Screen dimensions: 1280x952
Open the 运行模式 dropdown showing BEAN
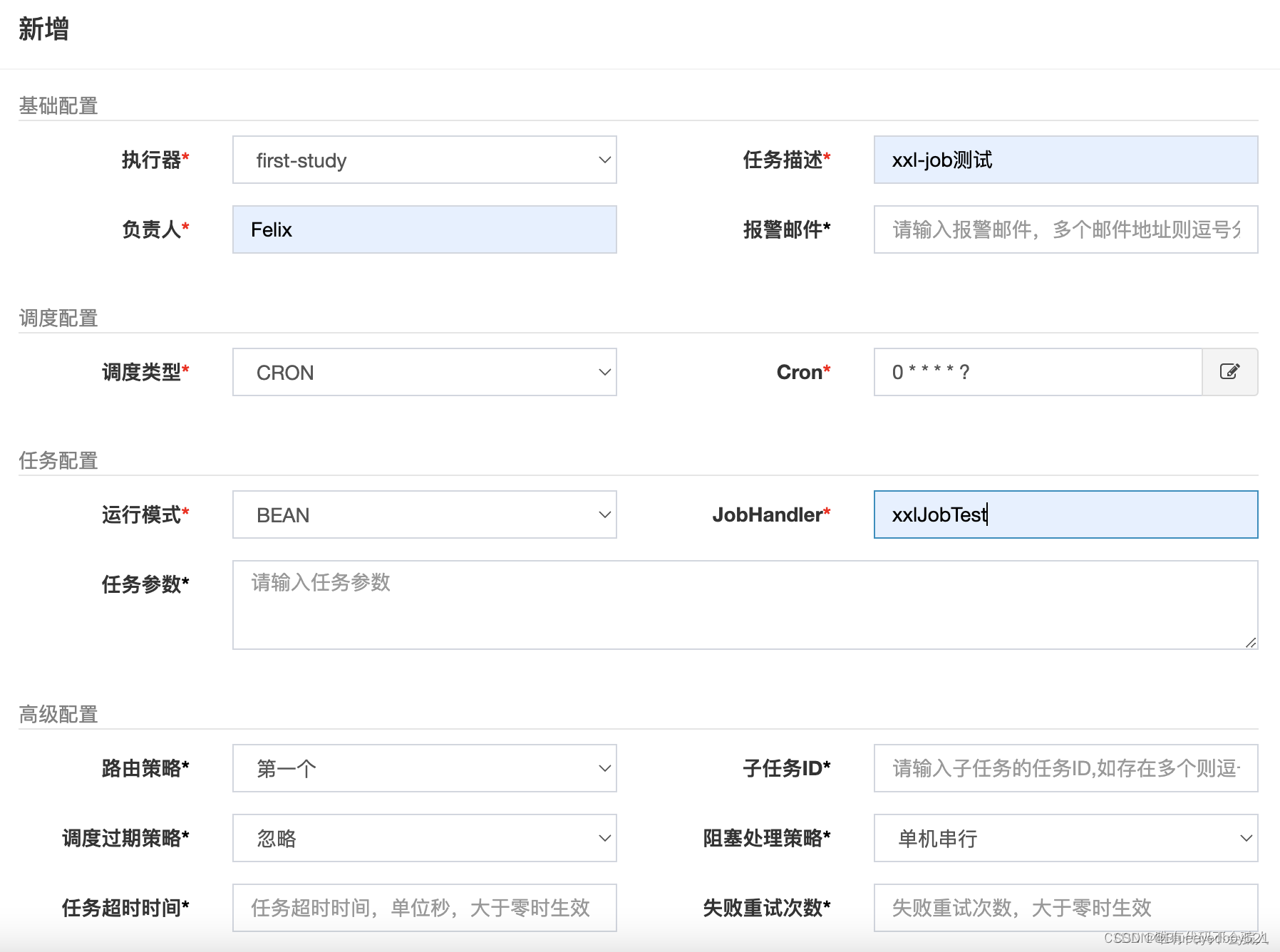(x=425, y=514)
